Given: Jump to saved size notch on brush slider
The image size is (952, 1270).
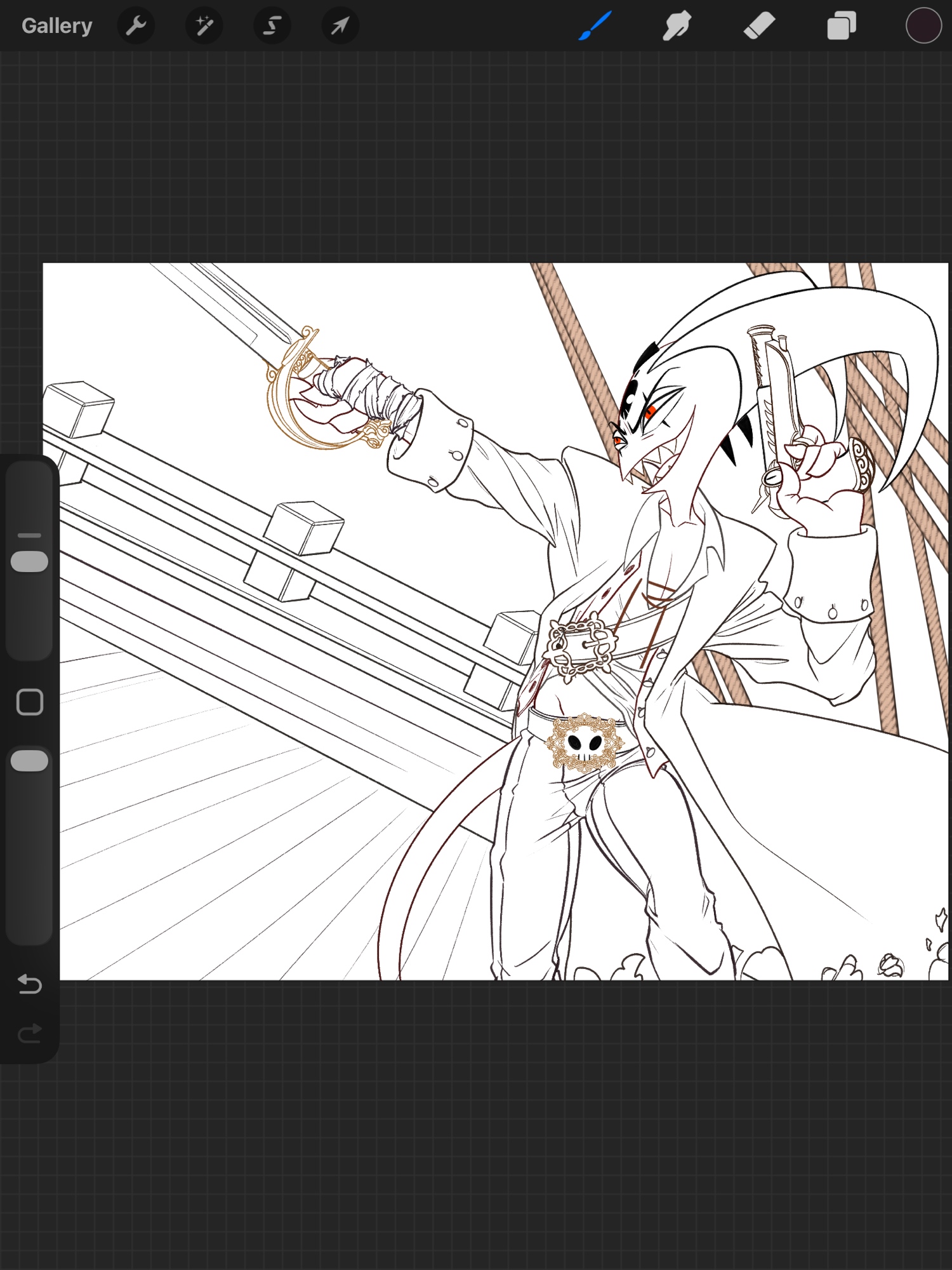Looking at the screenshot, I should 30,535.
